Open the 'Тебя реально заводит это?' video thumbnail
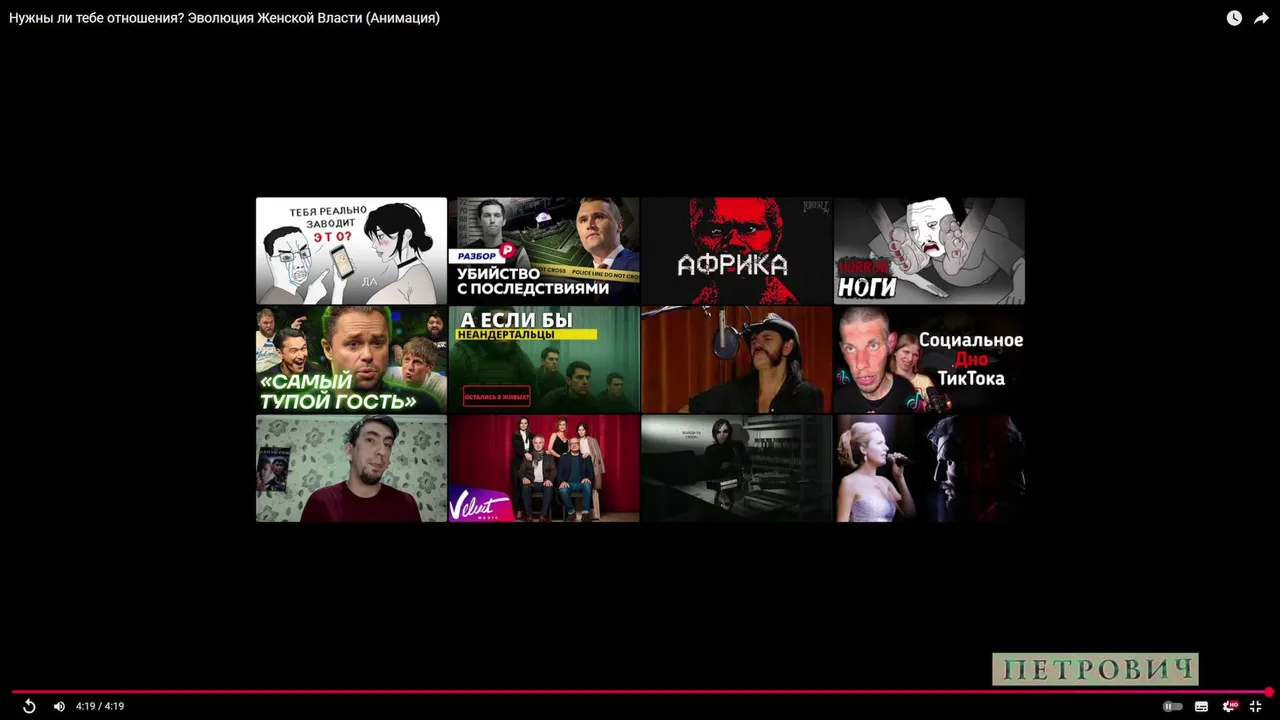The image size is (1280, 720). [351, 250]
